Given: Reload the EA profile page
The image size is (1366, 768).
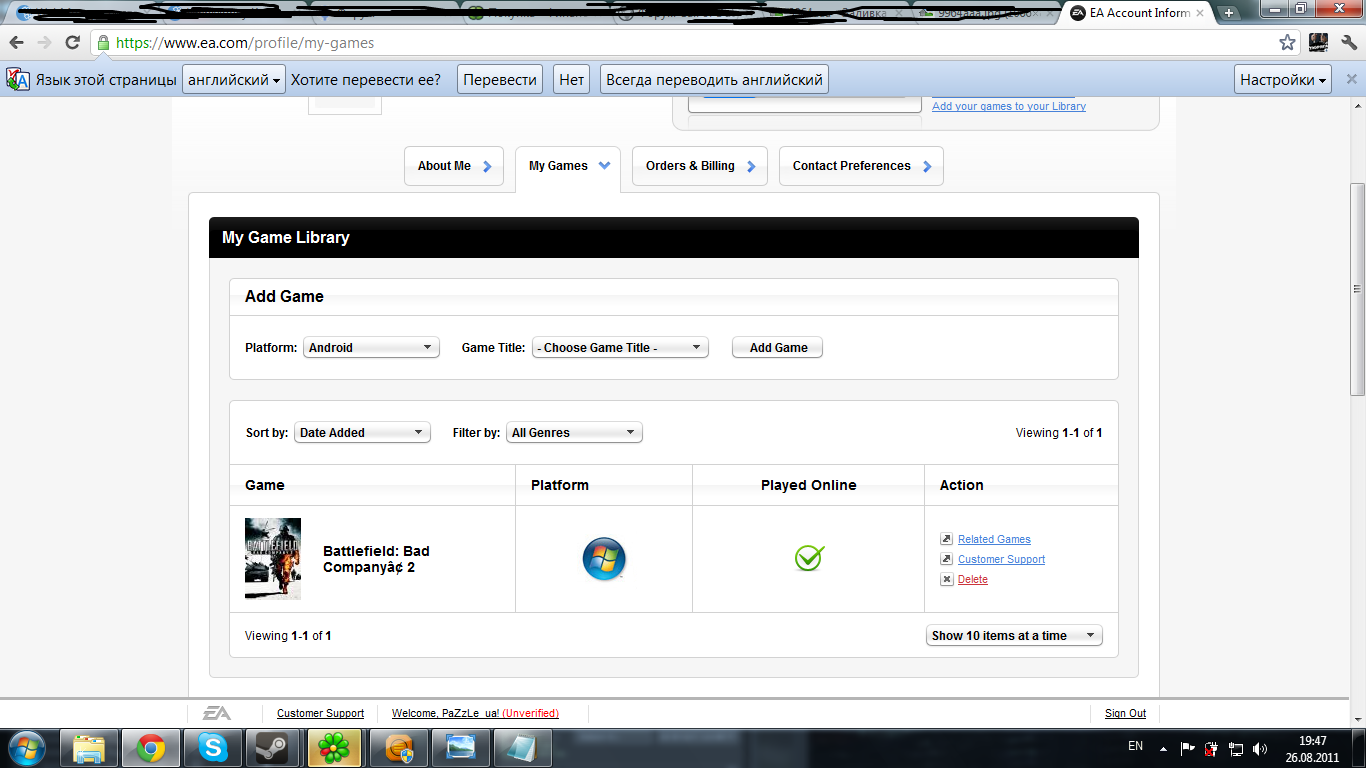Looking at the screenshot, I should coord(72,43).
